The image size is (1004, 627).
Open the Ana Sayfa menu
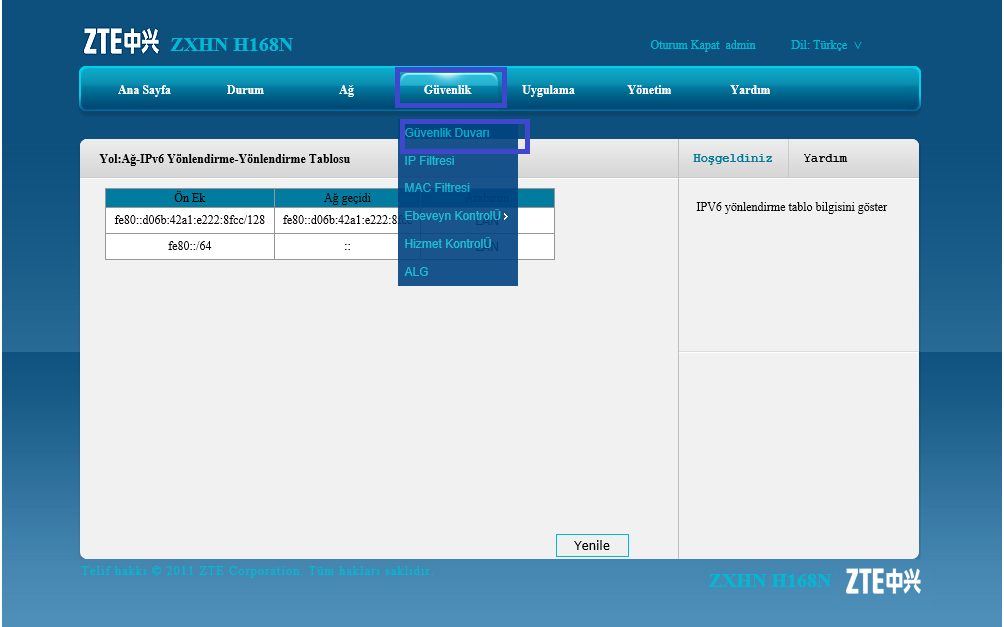[x=144, y=90]
